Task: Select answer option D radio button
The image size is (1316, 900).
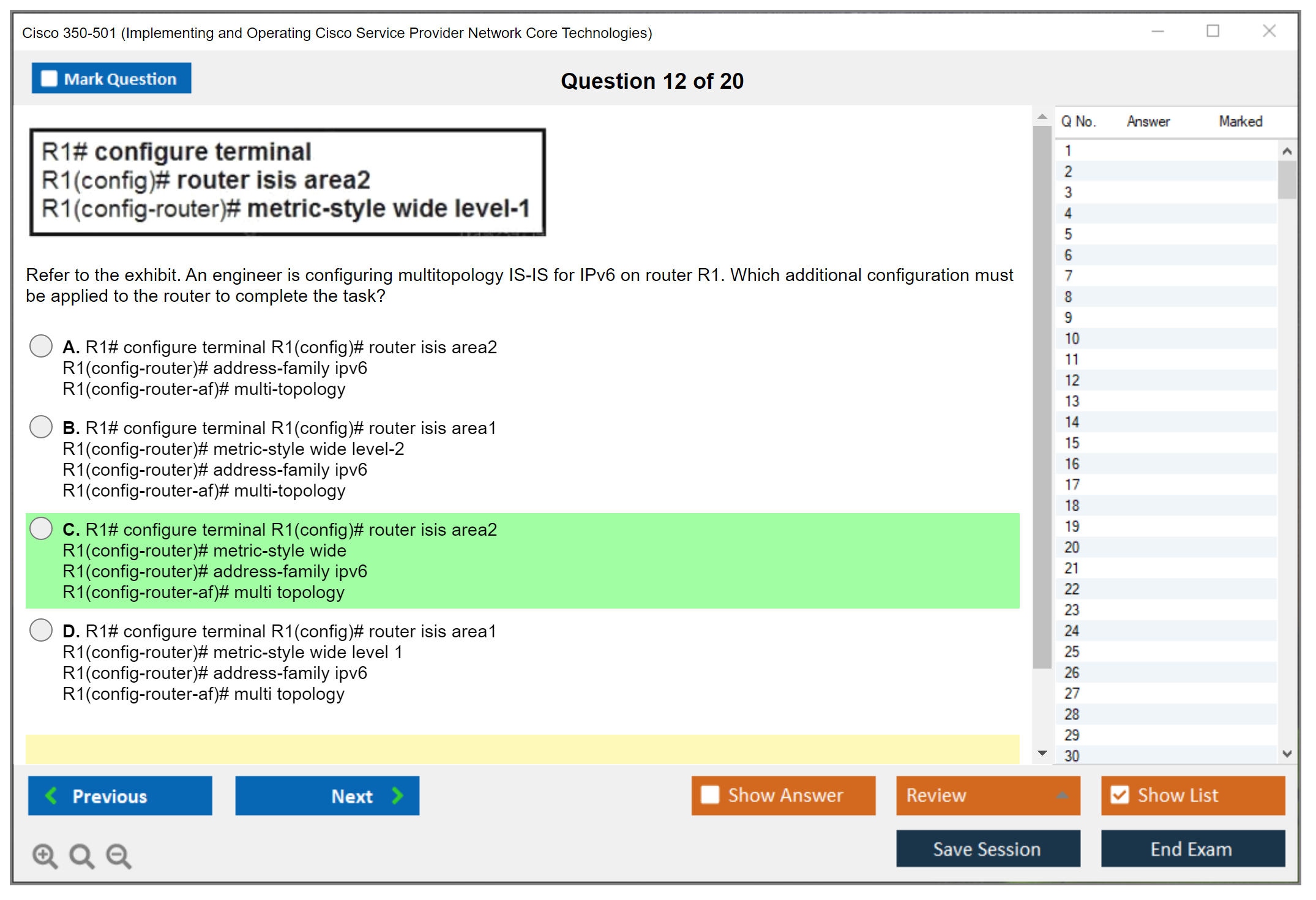Action: [41, 630]
